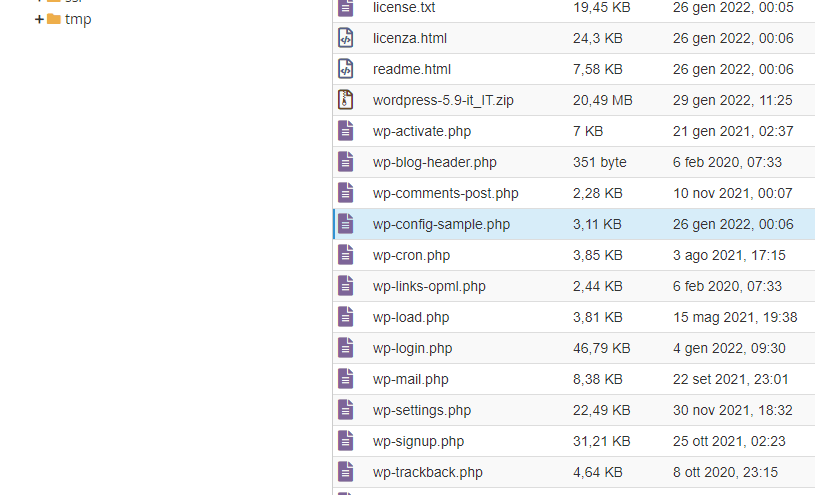Image resolution: width=815 pixels, height=495 pixels.
Task: Select the wp-settings.php file name
Action: pyautogui.click(x=422, y=411)
